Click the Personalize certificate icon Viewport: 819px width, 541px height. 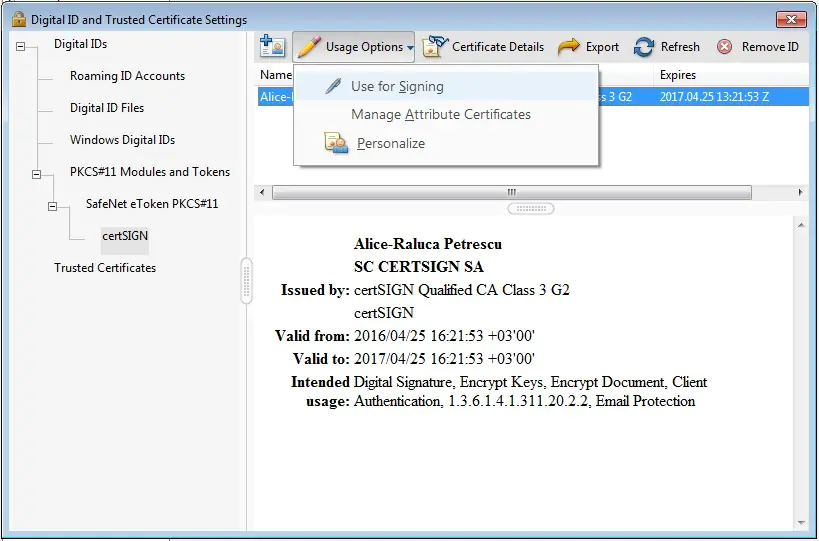336,143
